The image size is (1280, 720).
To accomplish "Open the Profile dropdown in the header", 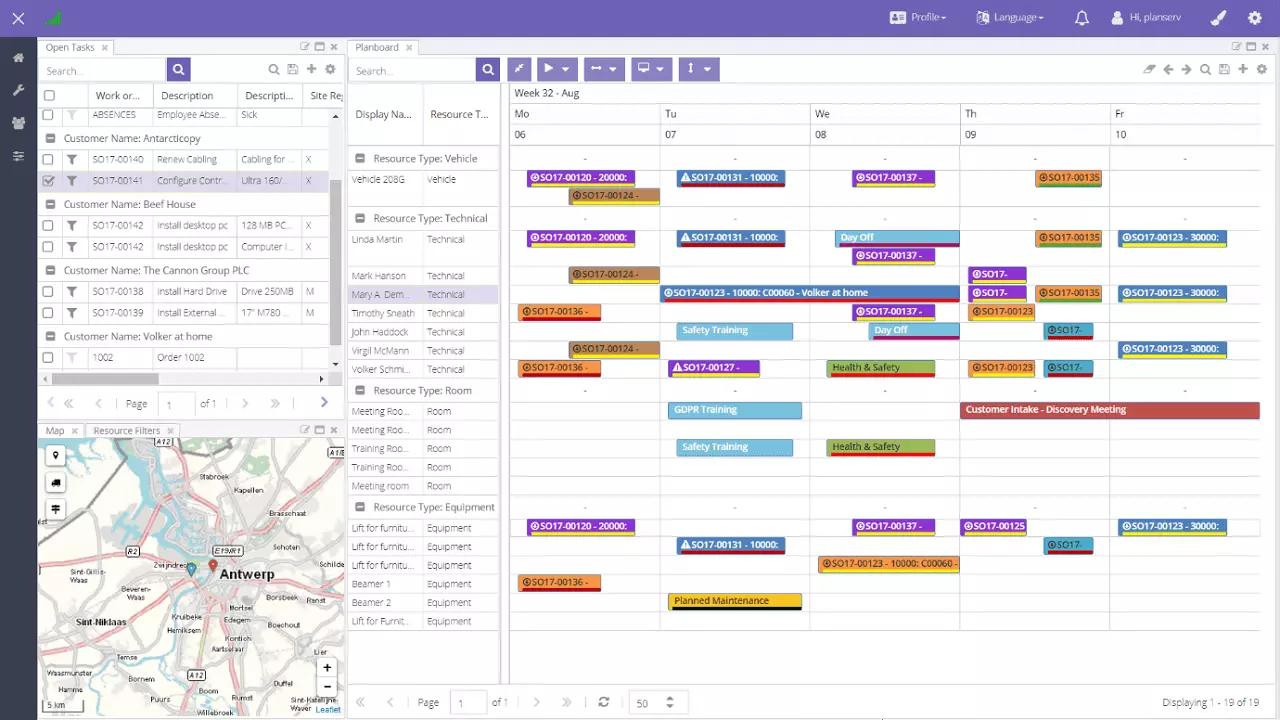I will coord(917,17).
